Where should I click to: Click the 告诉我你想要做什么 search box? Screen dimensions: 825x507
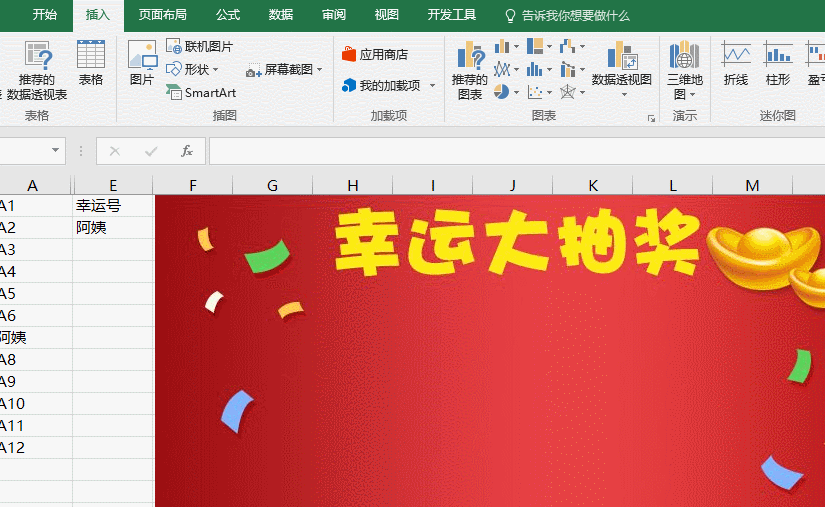568,16
